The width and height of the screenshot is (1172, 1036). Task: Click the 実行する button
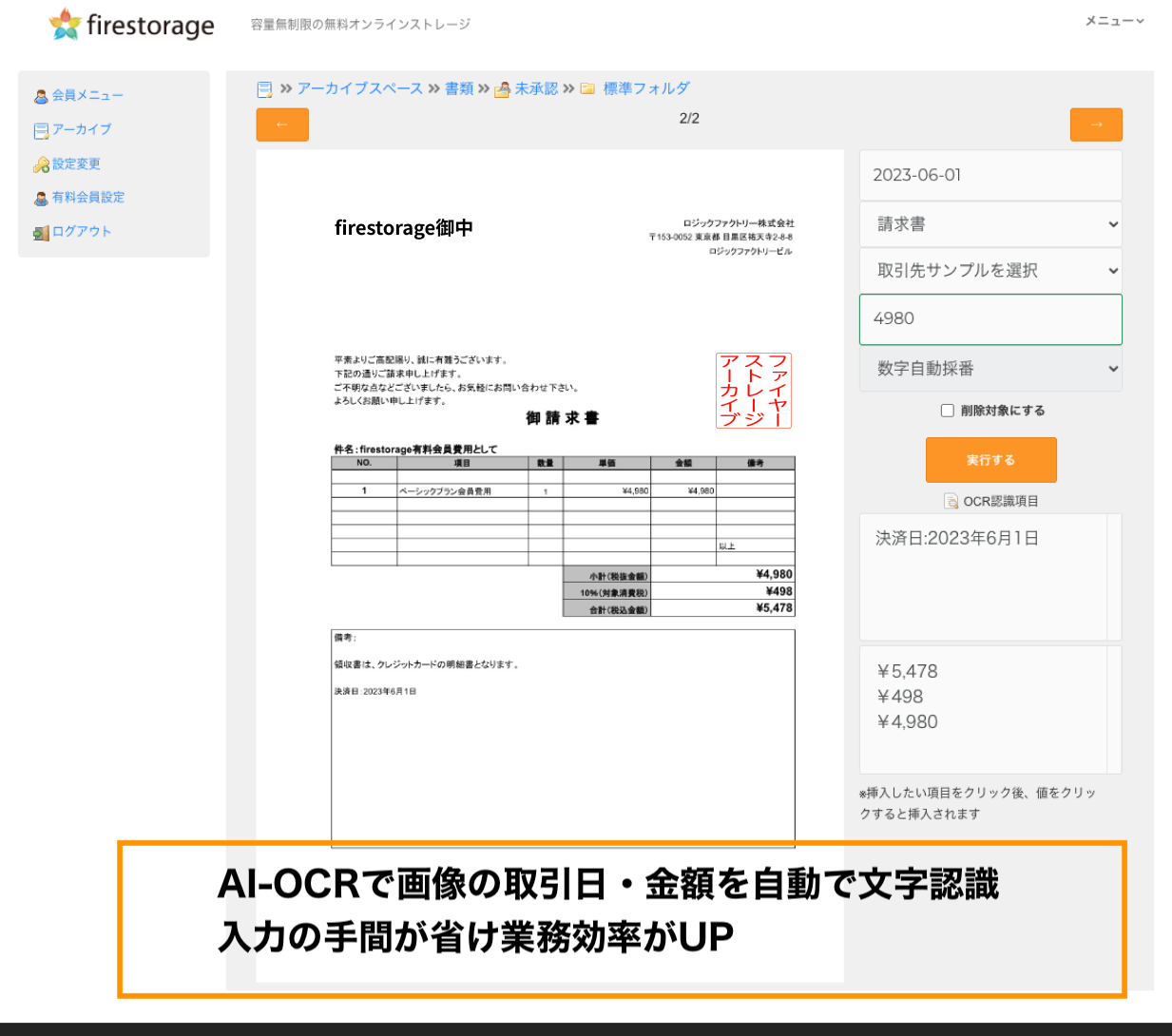click(991, 460)
